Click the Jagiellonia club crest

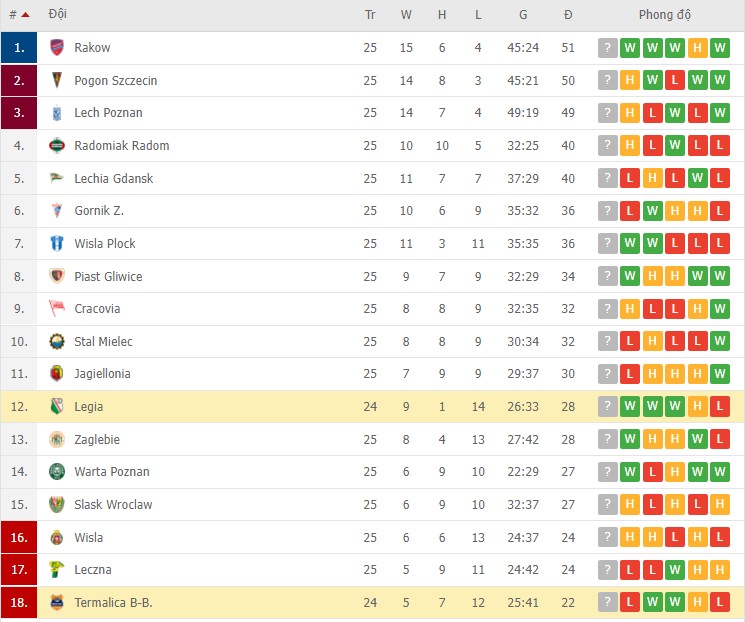click(x=57, y=374)
